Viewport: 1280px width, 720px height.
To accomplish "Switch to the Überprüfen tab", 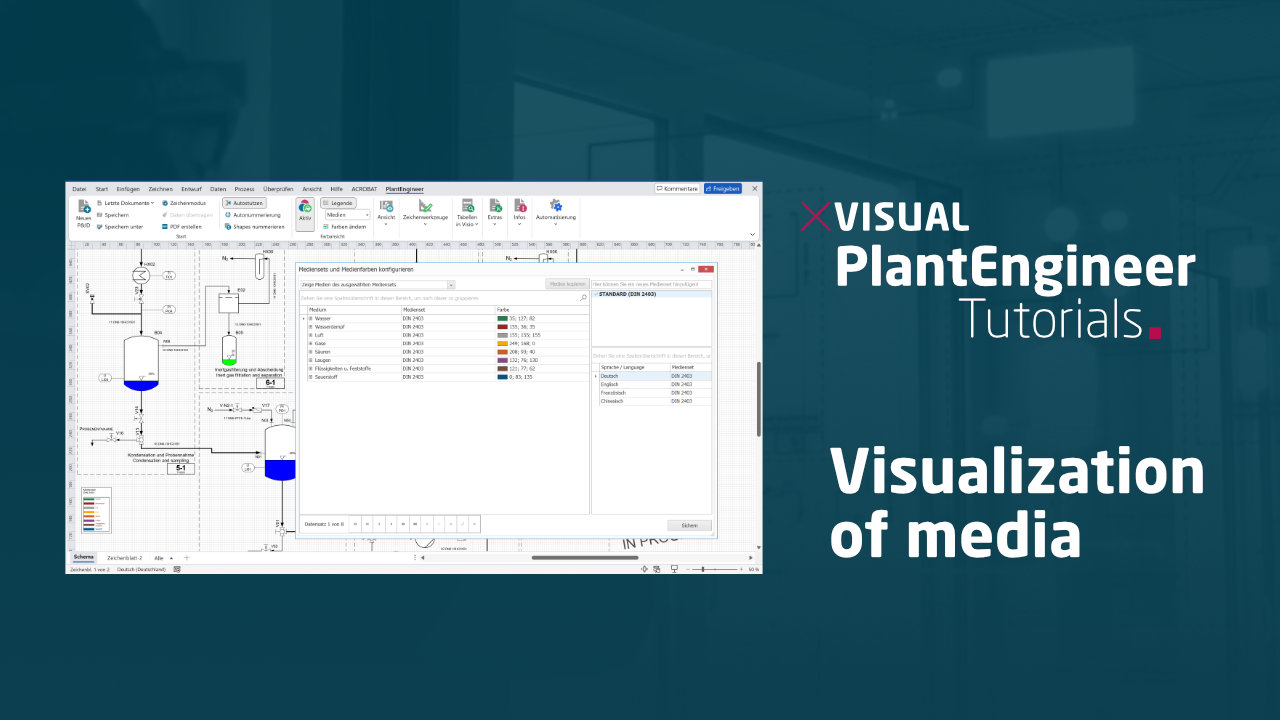I will coord(278,188).
